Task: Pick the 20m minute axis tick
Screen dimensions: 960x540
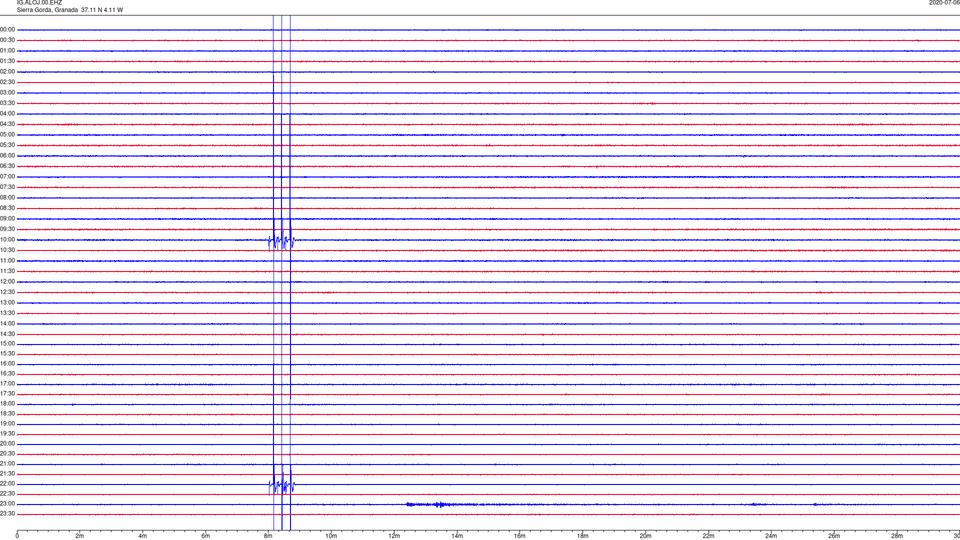Action: 645,536
